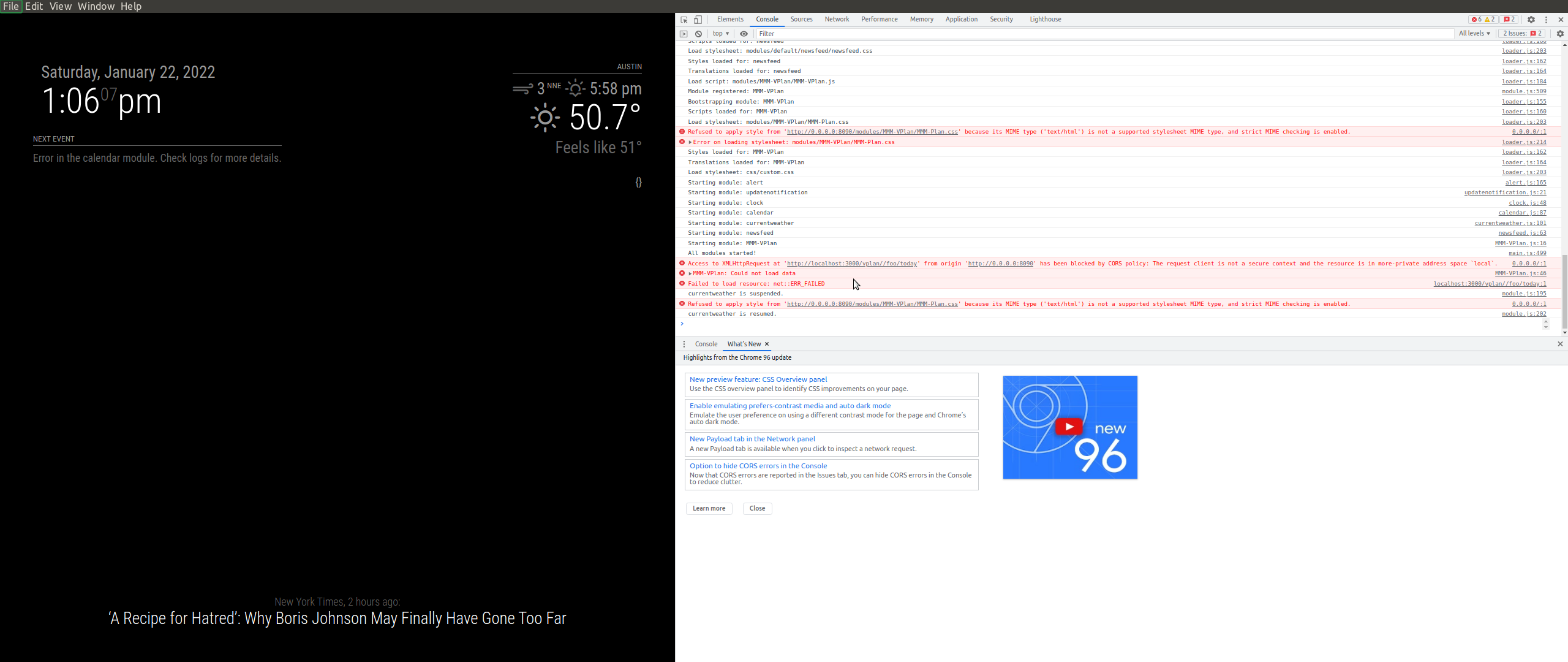Image resolution: width=1568 pixels, height=662 pixels.
Task: Open 'New Payload tab in the Network panel' link
Action: click(752, 439)
